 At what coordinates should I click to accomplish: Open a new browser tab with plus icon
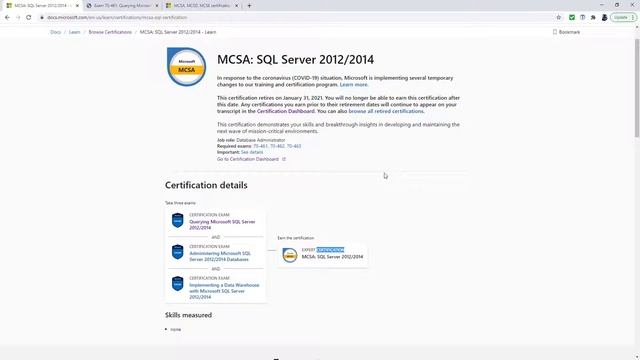tap(249, 6)
